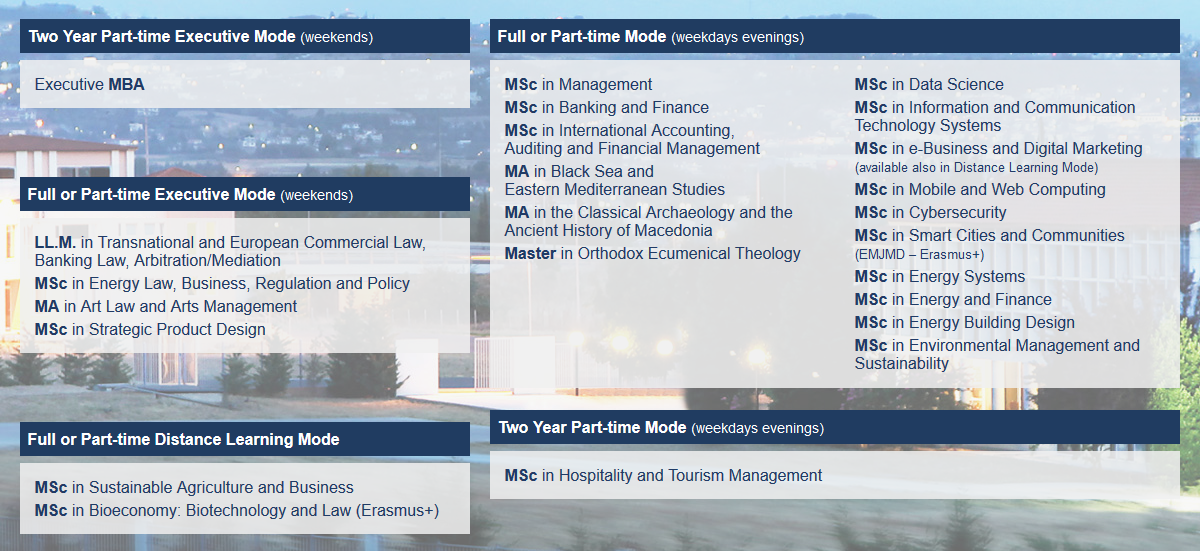Viewport: 1200px width, 551px height.
Task: Open MSc in Strategic Product Design
Action: click(150, 329)
